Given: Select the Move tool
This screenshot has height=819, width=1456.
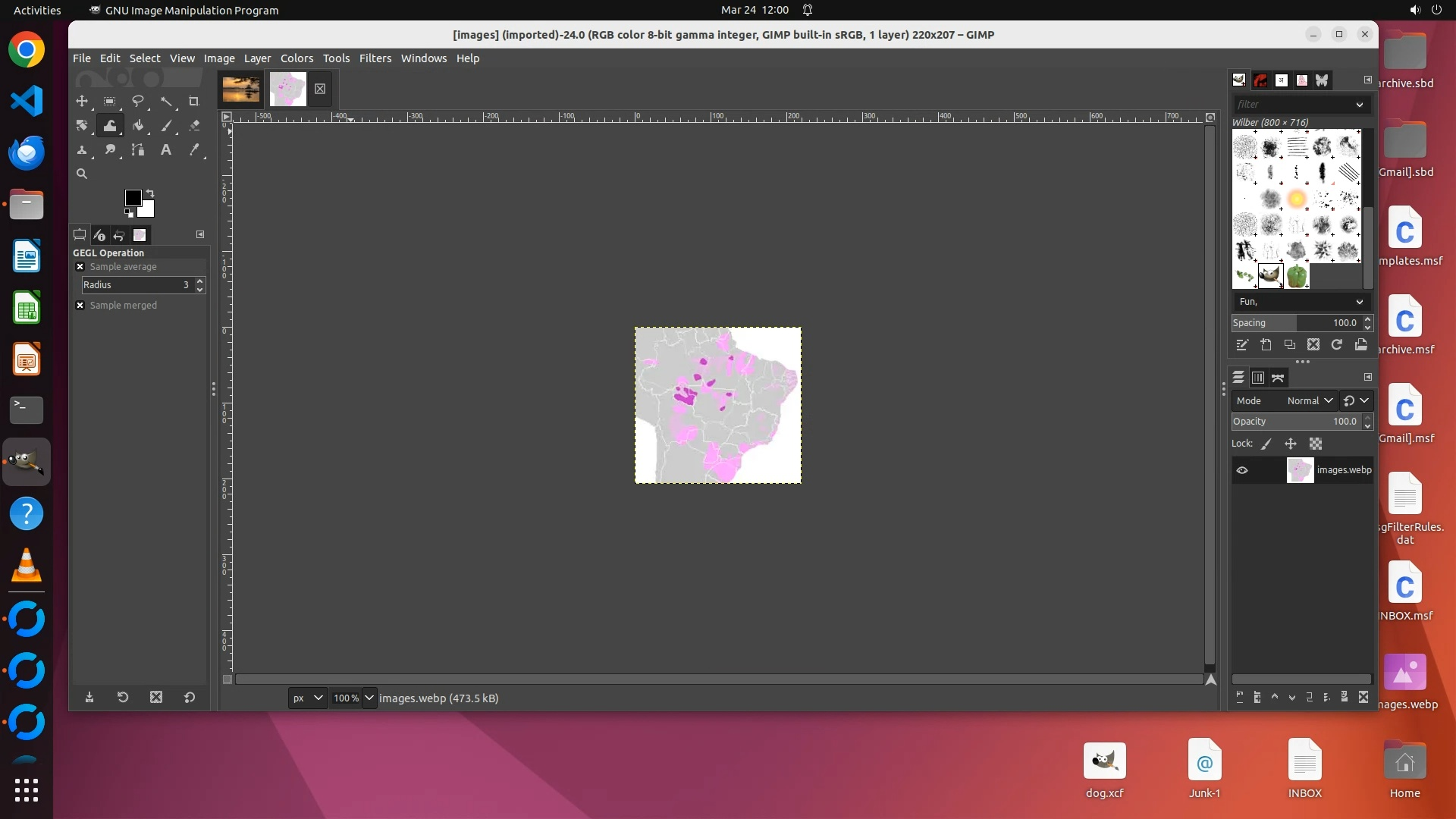Looking at the screenshot, I should (82, 101).
